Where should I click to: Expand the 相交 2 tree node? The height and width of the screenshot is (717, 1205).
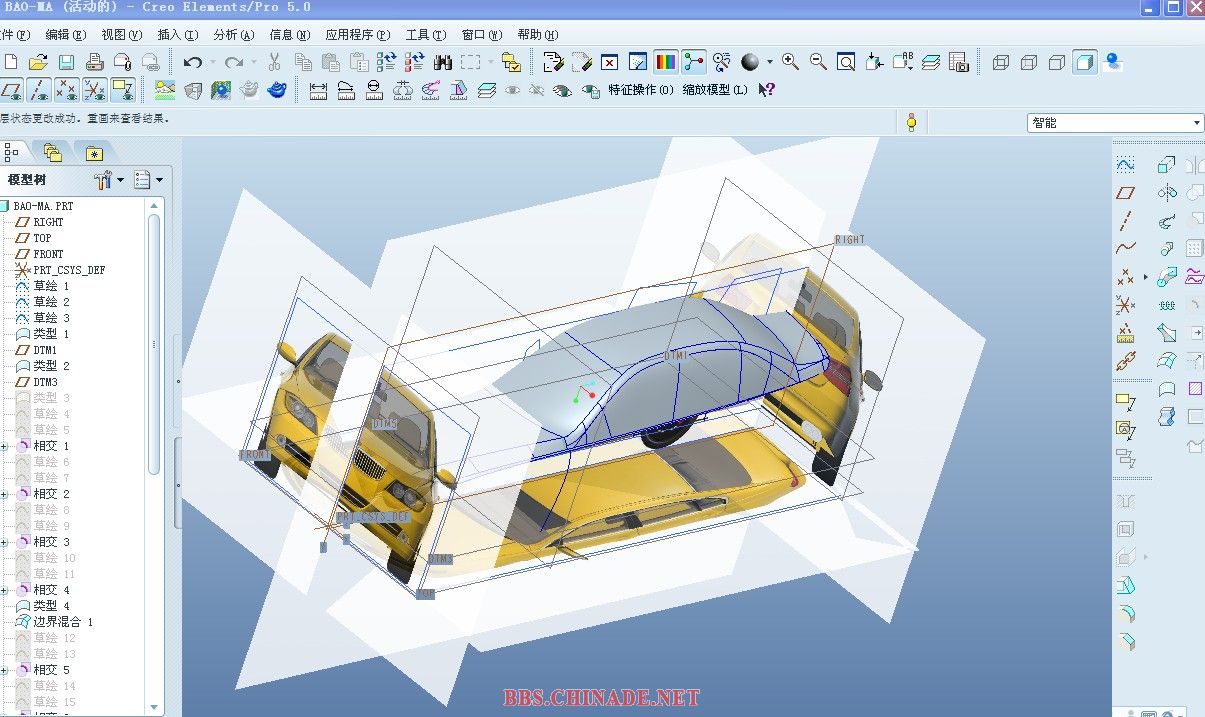click(x=5, y=494)
